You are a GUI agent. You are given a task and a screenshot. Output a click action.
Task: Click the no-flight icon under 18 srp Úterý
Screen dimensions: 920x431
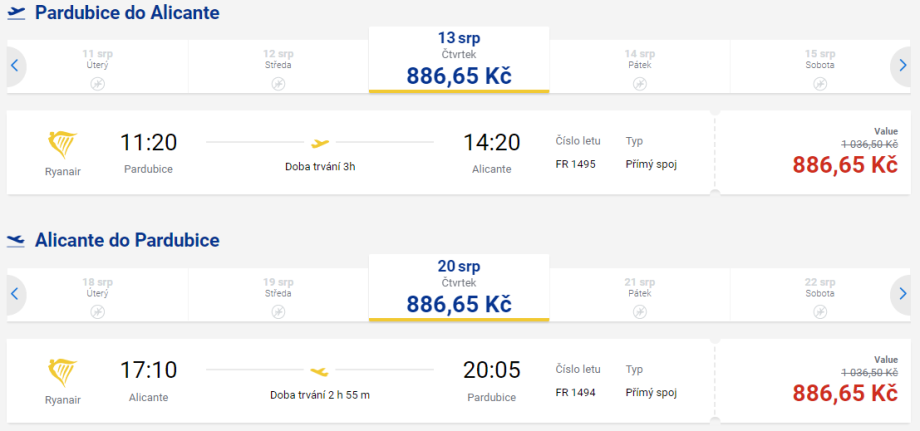click(98, 311)
